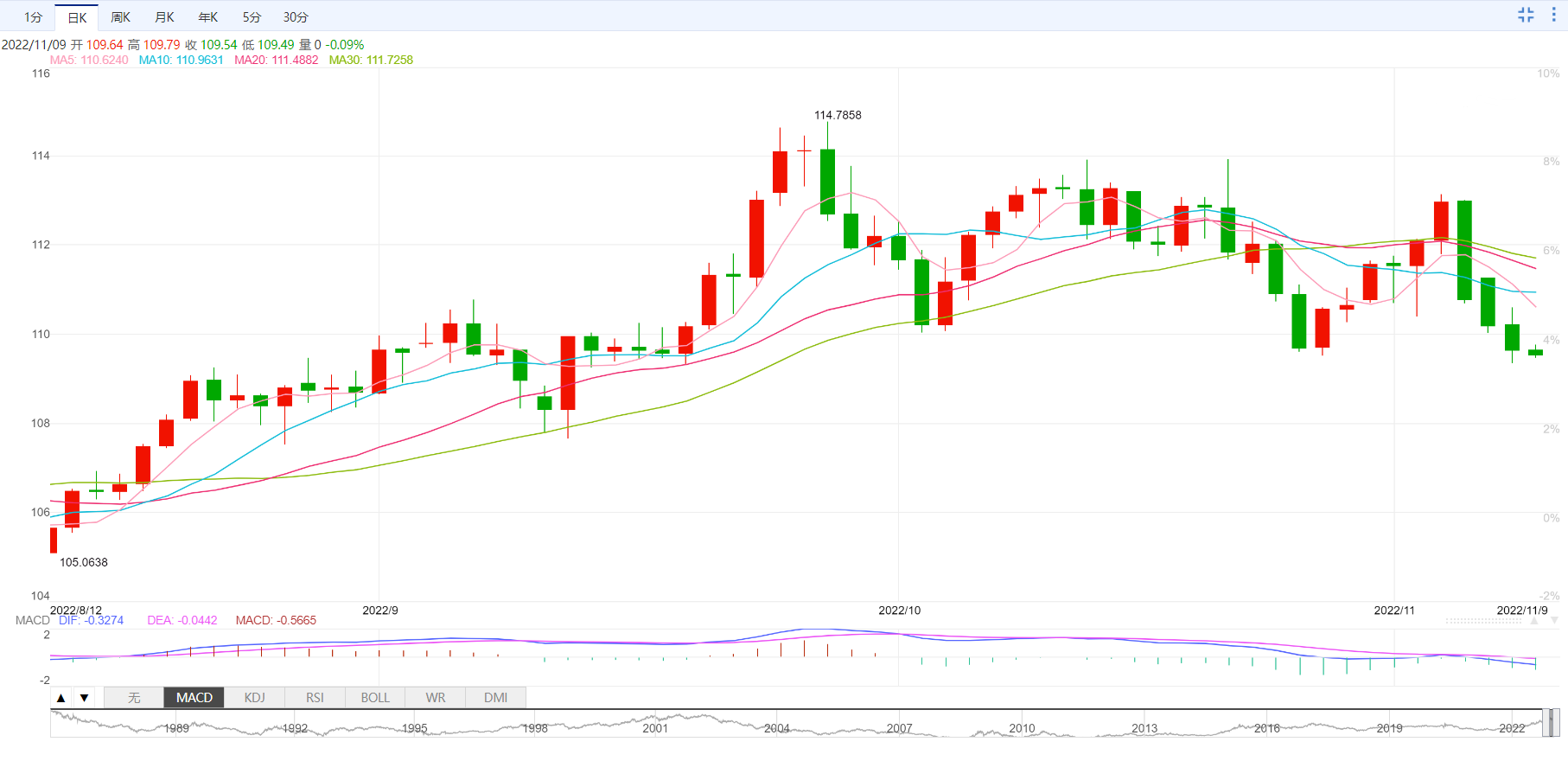Screen dimensions: 1568x761
Task: Show the KDJ indicator
Action: [x=255, y=698]
